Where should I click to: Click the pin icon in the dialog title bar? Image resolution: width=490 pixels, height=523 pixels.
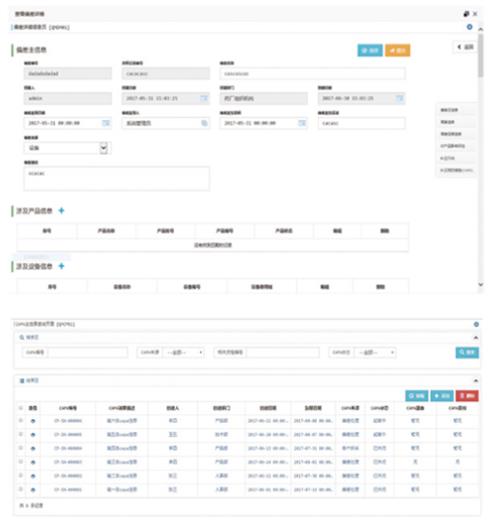466,14
